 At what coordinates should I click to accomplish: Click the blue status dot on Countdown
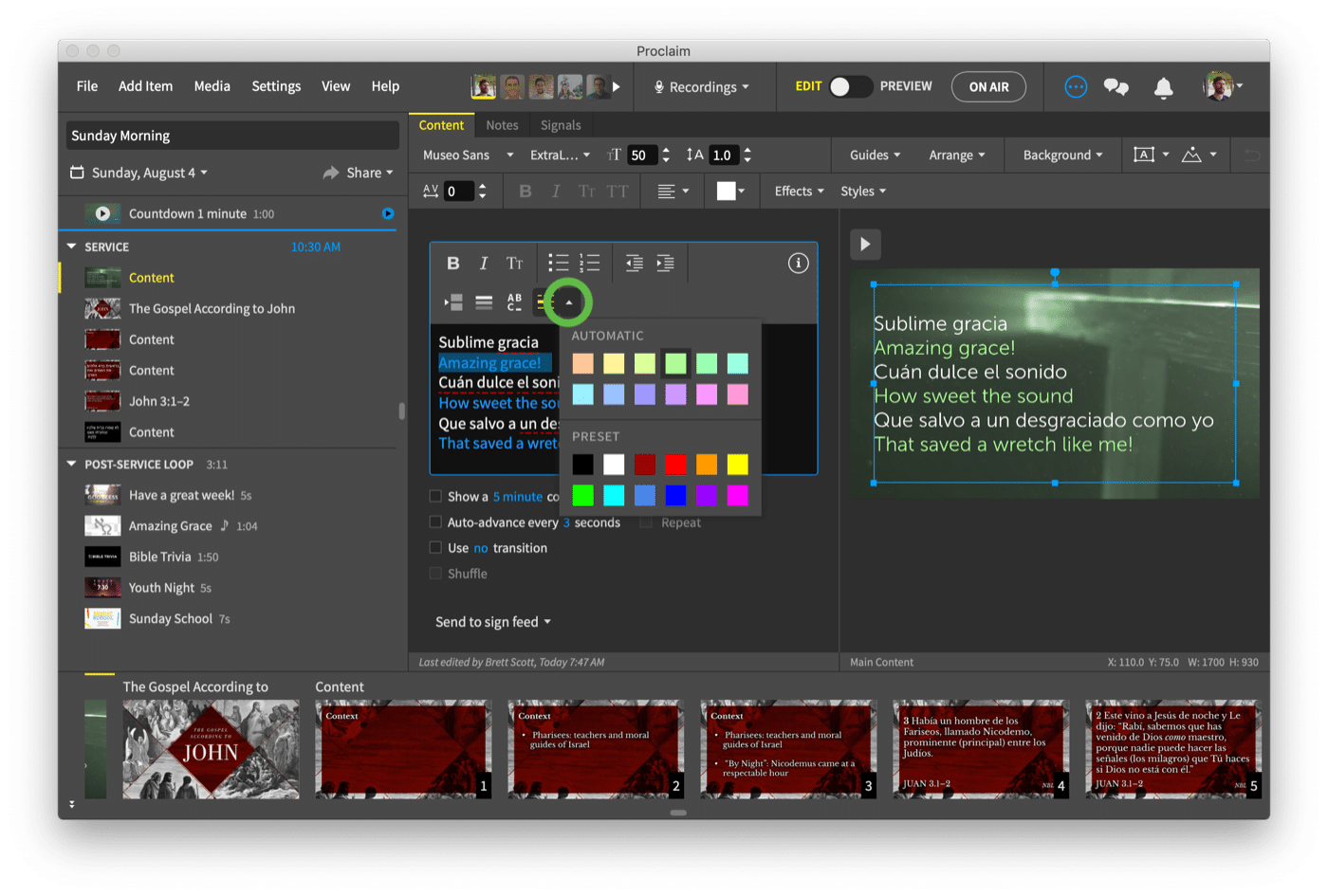click(x=388, y=213)
